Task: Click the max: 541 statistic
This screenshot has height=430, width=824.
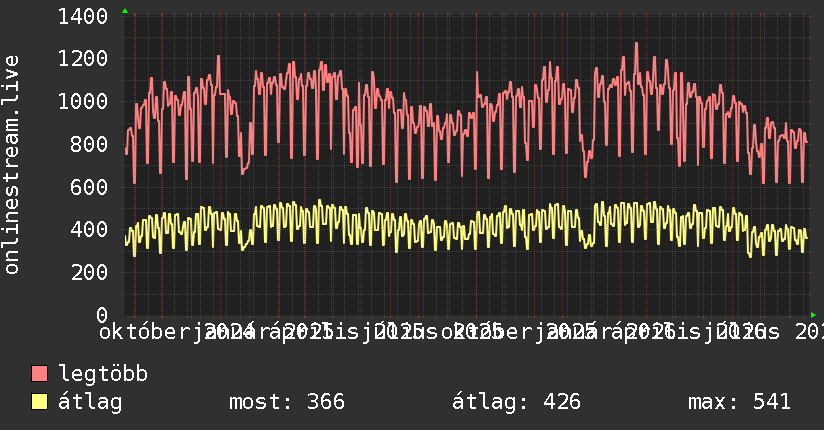Action: click(739, 402)
